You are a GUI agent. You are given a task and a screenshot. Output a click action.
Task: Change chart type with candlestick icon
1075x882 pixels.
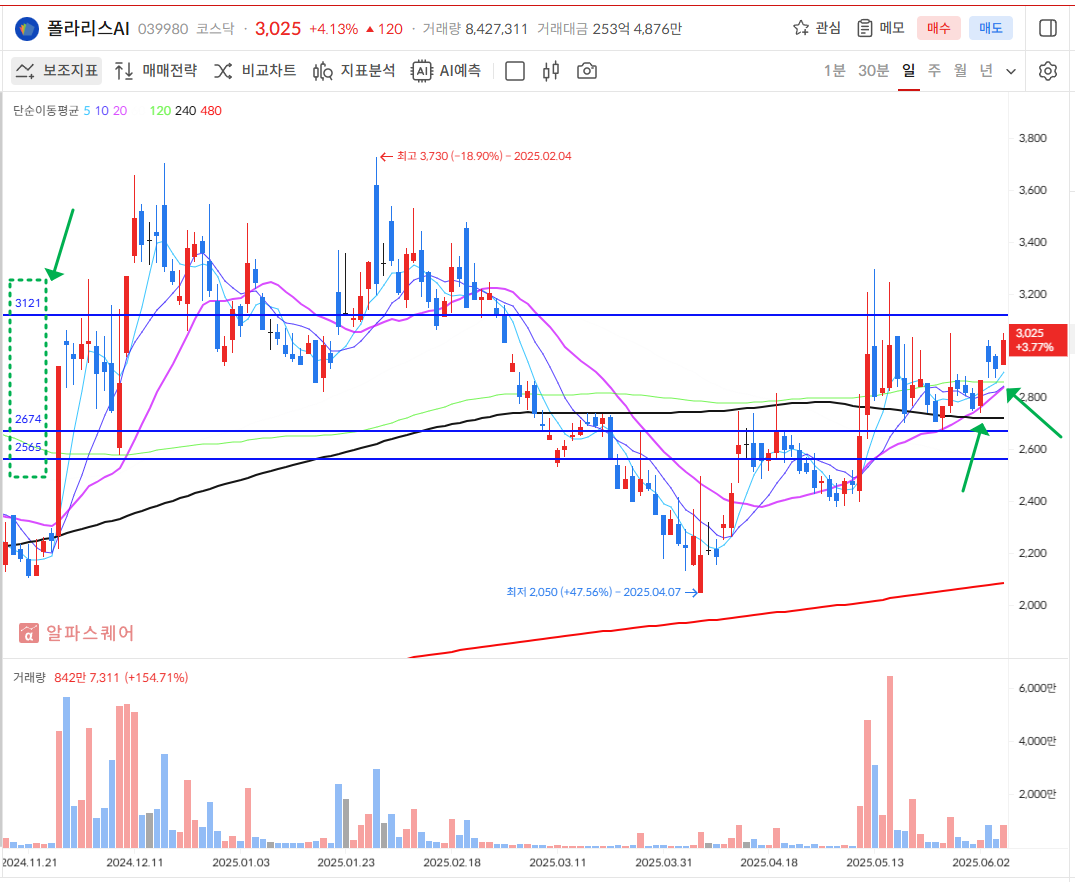tap(551, 71)
